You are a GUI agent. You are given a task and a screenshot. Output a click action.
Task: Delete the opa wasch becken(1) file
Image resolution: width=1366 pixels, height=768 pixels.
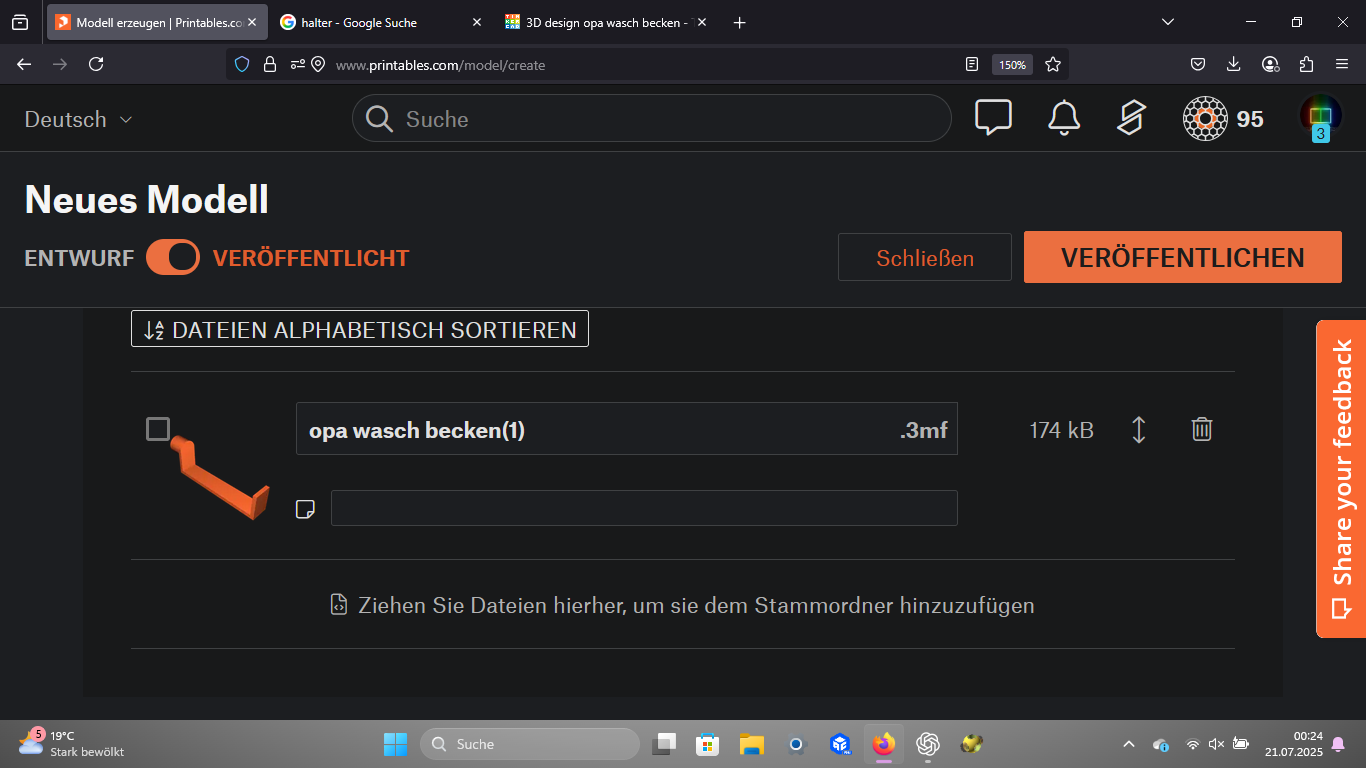[x=1202, y=429]
